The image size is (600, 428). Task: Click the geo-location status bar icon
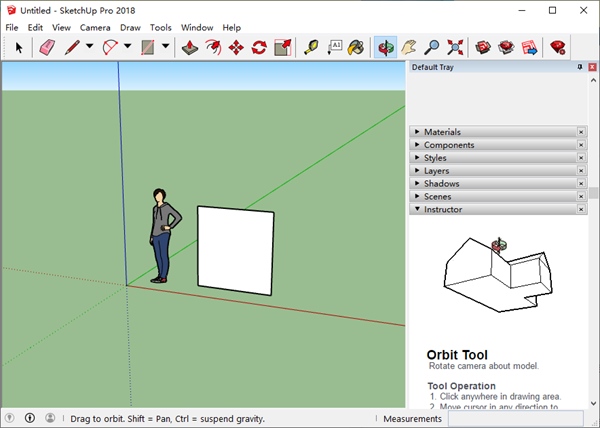pos(10,418)
